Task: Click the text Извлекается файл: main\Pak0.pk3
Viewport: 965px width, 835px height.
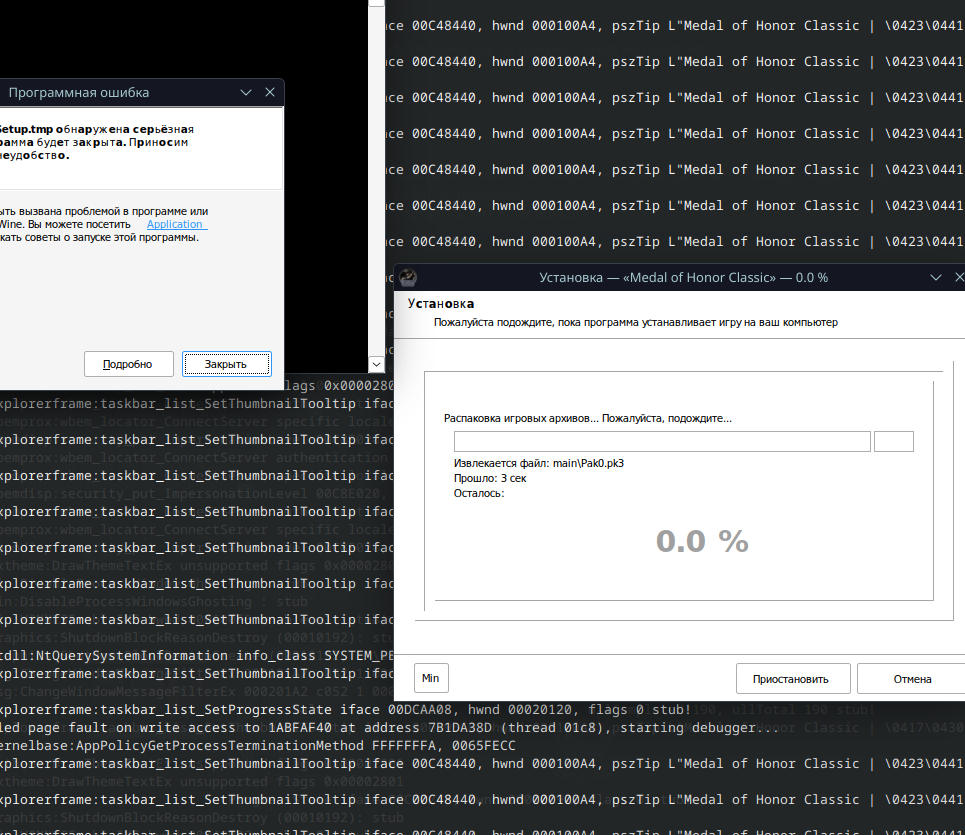Action: pos(539,463)
